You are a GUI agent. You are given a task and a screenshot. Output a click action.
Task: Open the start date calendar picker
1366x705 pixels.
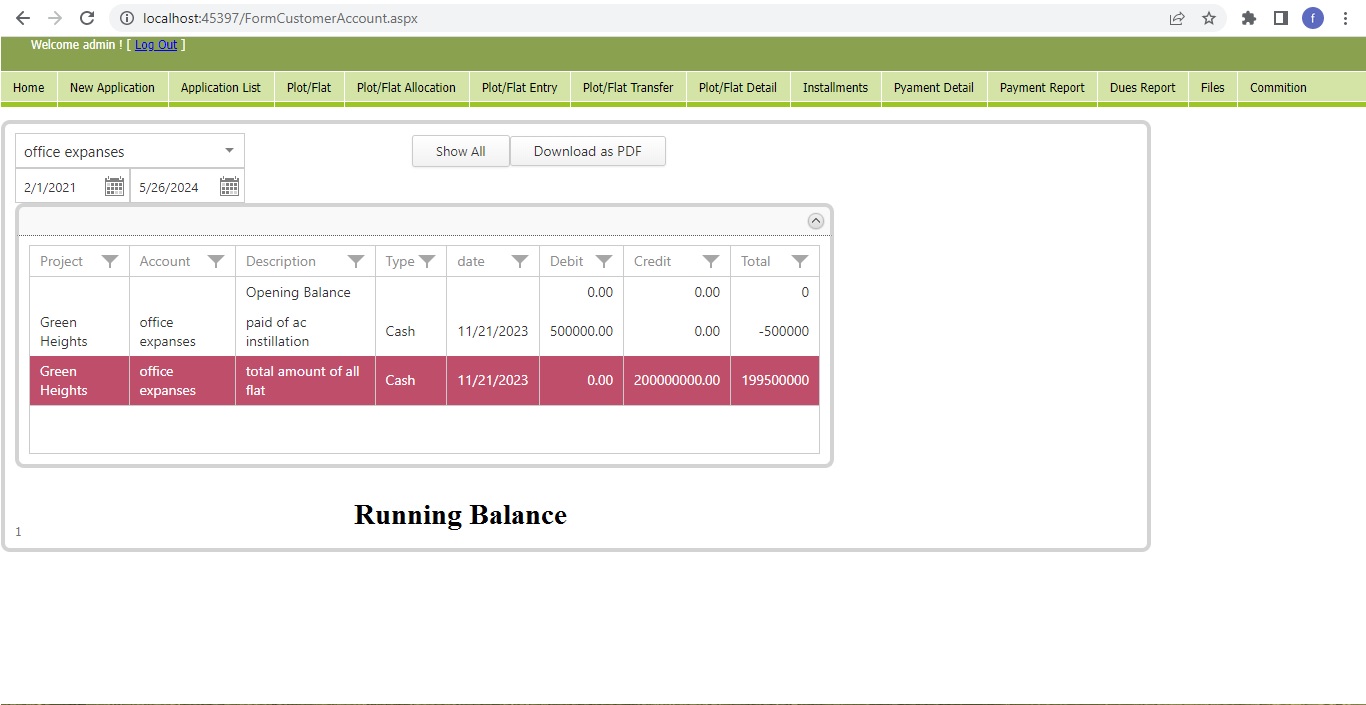[x=114, y=187]
